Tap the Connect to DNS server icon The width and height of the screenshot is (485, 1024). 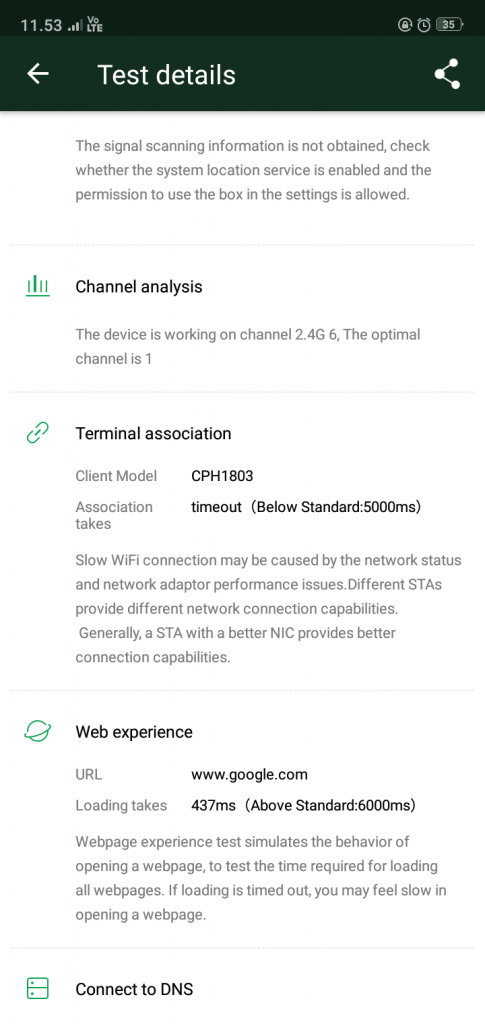38,989
